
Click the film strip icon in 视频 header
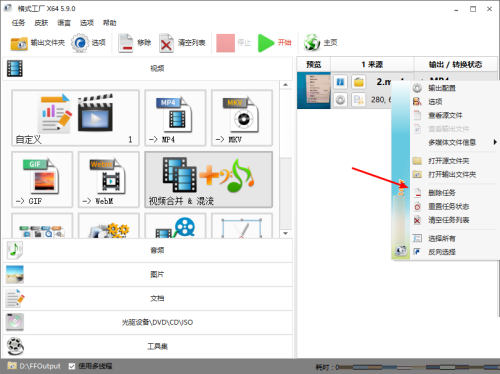(x=15, y=68)
